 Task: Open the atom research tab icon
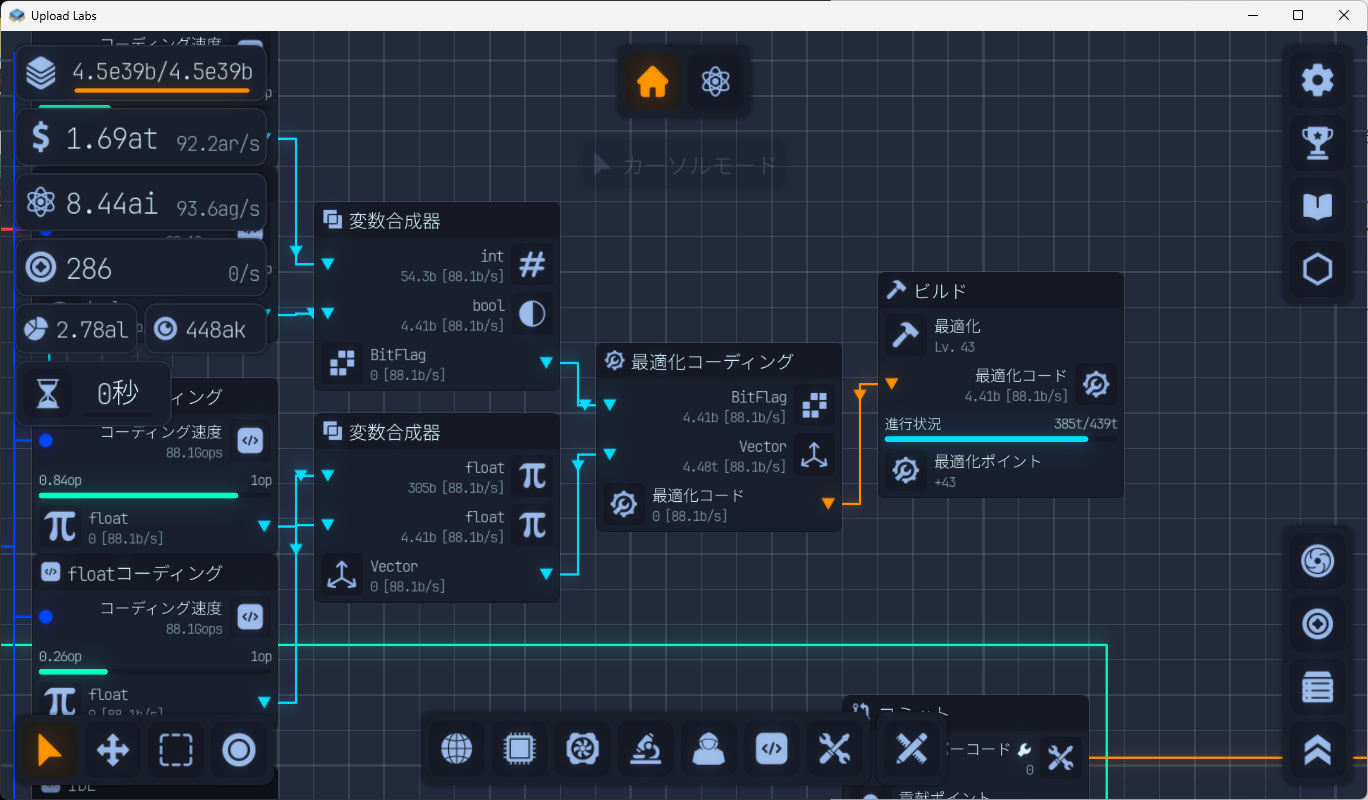(715, 81)
